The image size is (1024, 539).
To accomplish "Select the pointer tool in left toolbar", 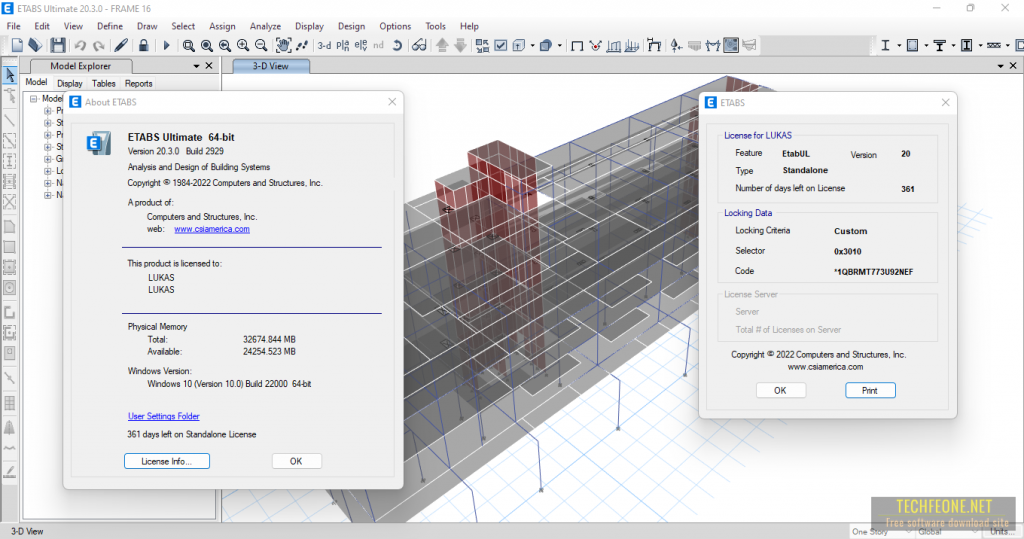I will pyautogui.click(x=10, y=75).
